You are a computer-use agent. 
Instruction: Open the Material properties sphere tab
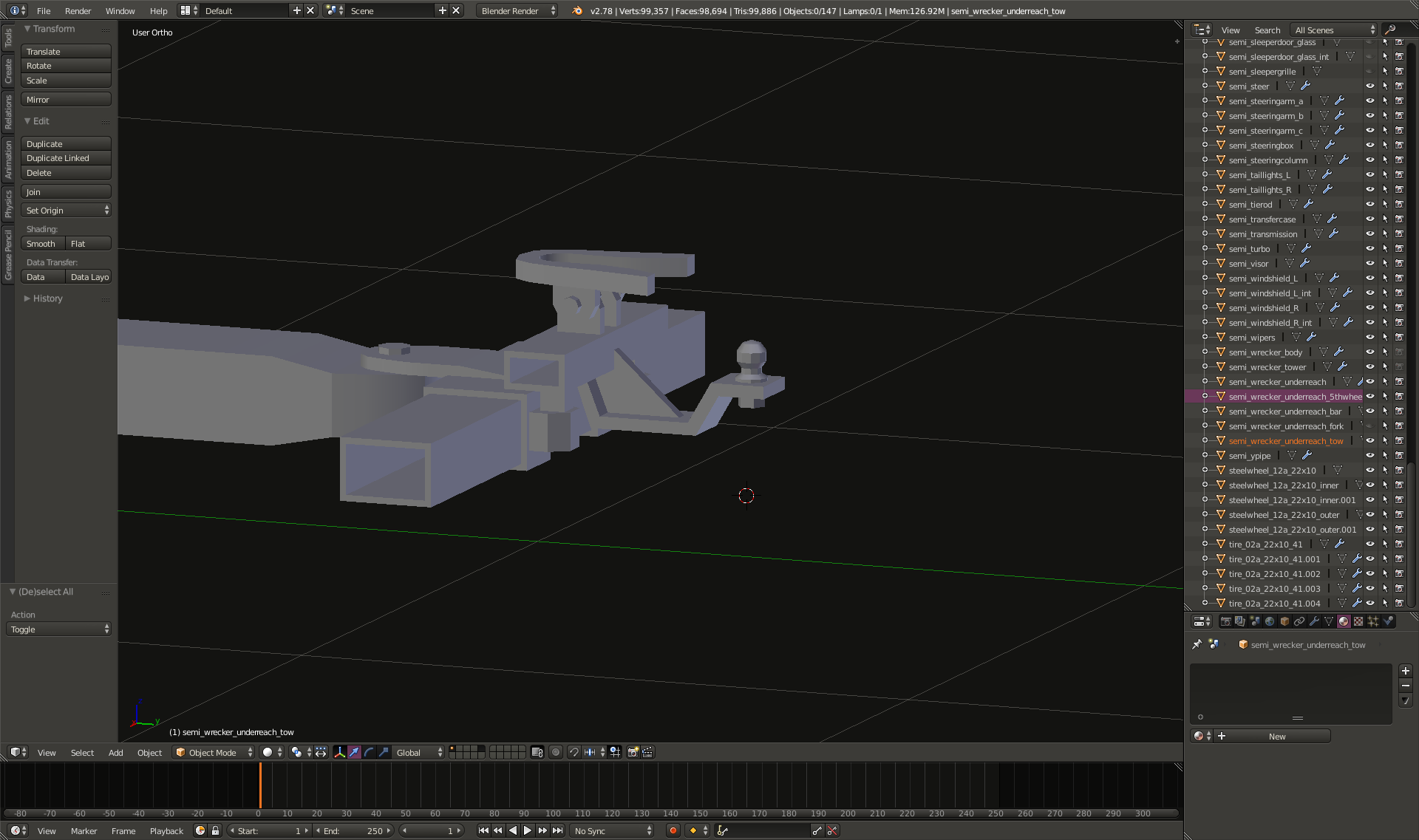(x=1344, y=621)
